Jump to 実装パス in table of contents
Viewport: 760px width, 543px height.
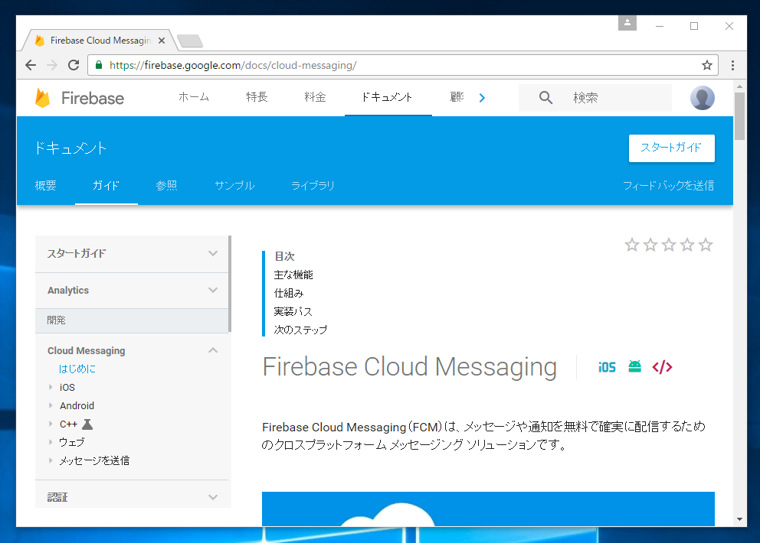pos(293,312)
